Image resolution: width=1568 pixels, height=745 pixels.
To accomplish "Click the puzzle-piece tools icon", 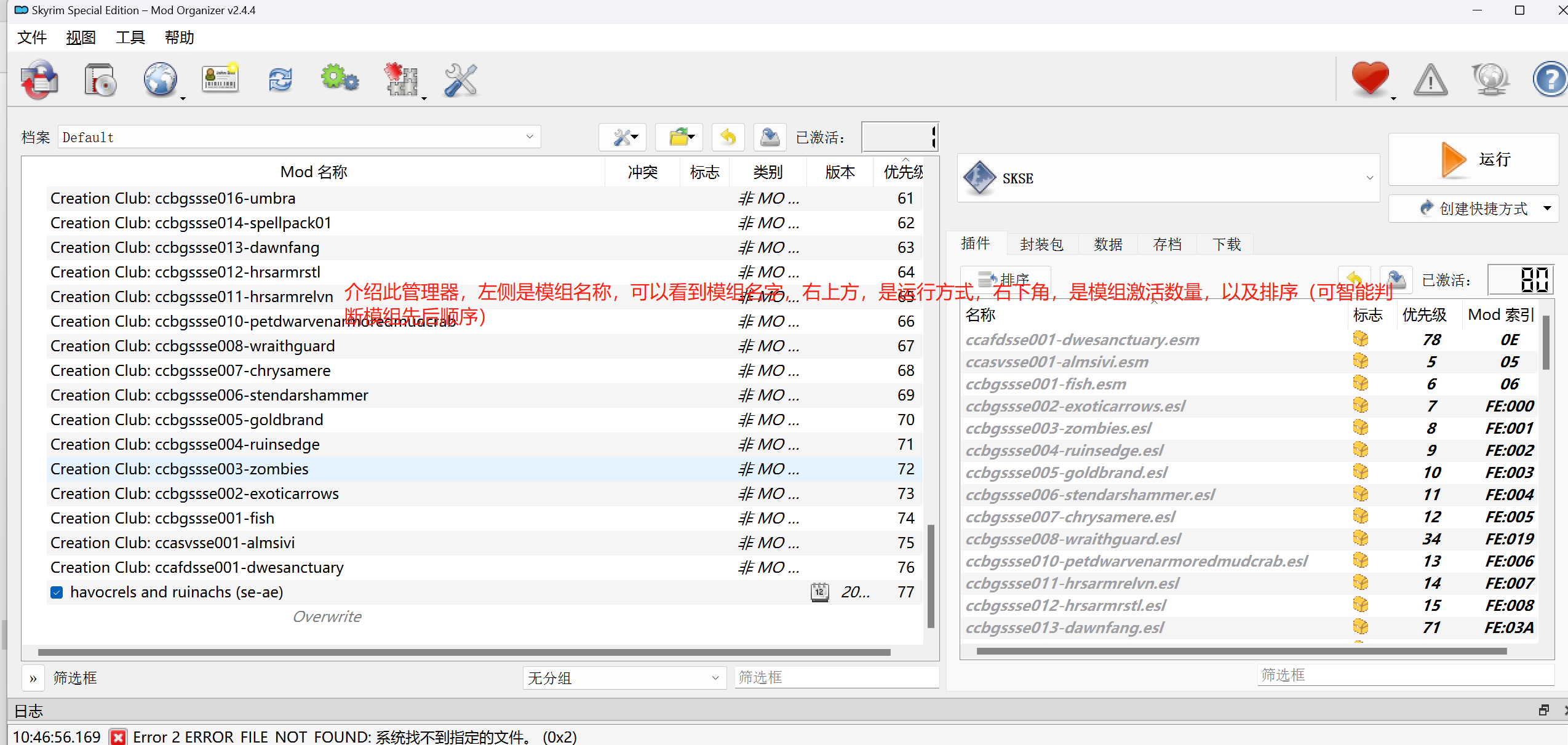I will [x=401, y=80].
